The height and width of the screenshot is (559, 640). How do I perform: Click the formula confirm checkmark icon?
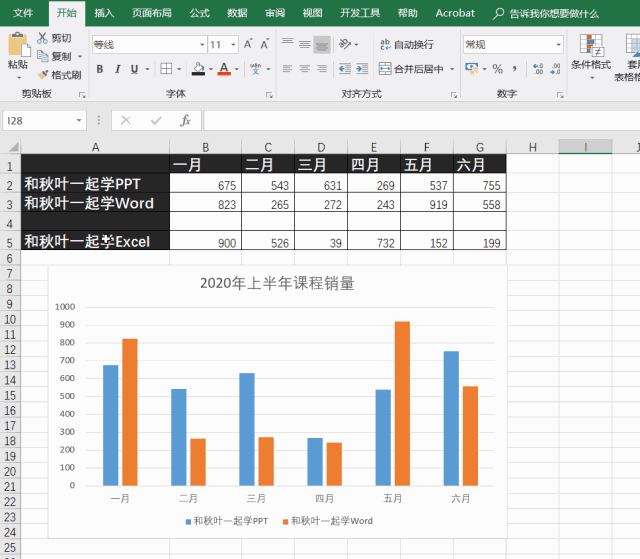tap(156, 120)
